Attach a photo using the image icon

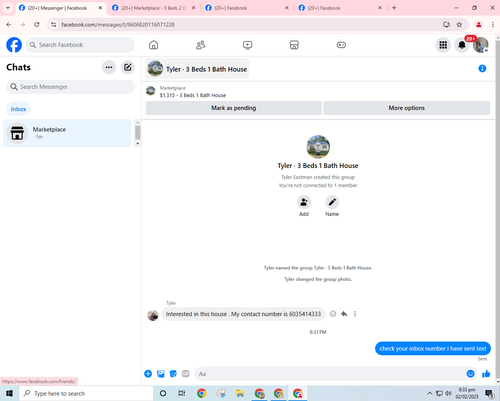click(161, 374)
